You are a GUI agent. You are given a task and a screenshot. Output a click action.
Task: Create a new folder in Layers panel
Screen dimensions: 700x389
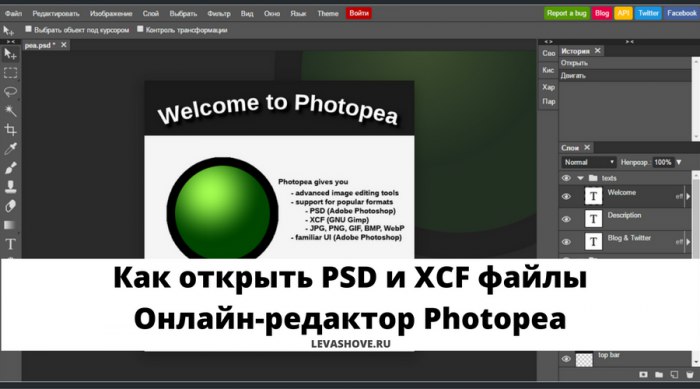659,374
